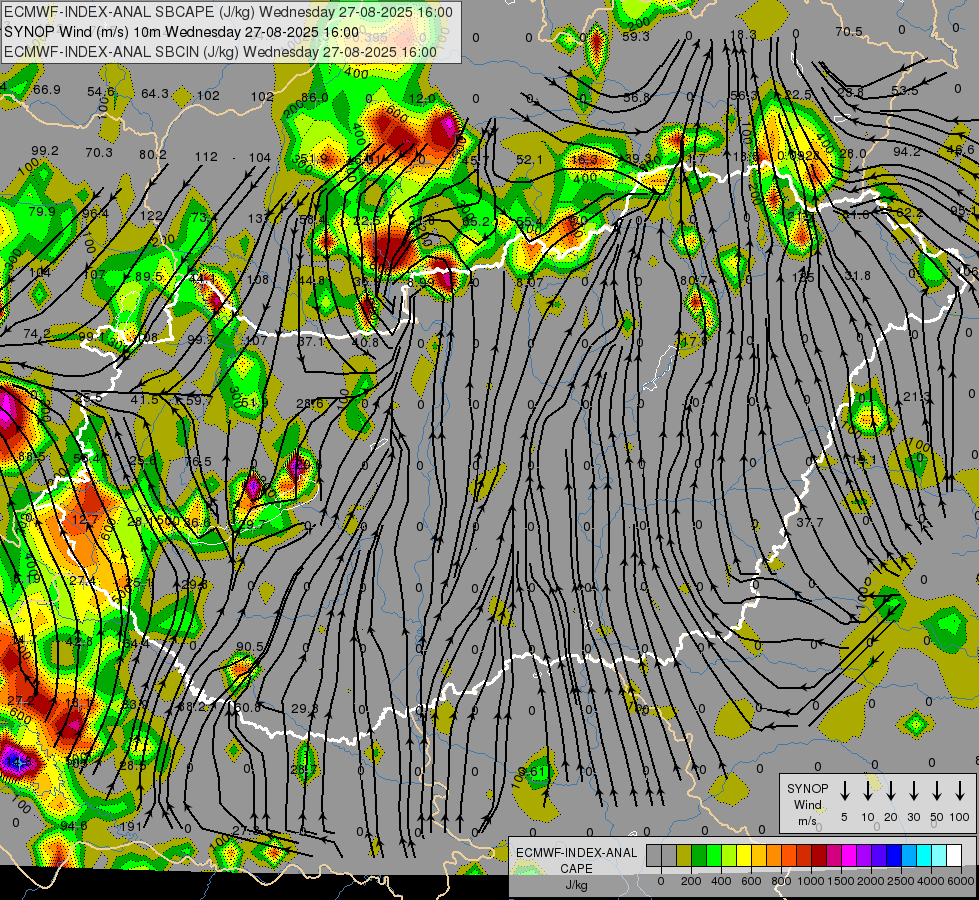
Task: Click the SBCAPE title line in the header
Action: pyautogui.click(x=229, y=12)
